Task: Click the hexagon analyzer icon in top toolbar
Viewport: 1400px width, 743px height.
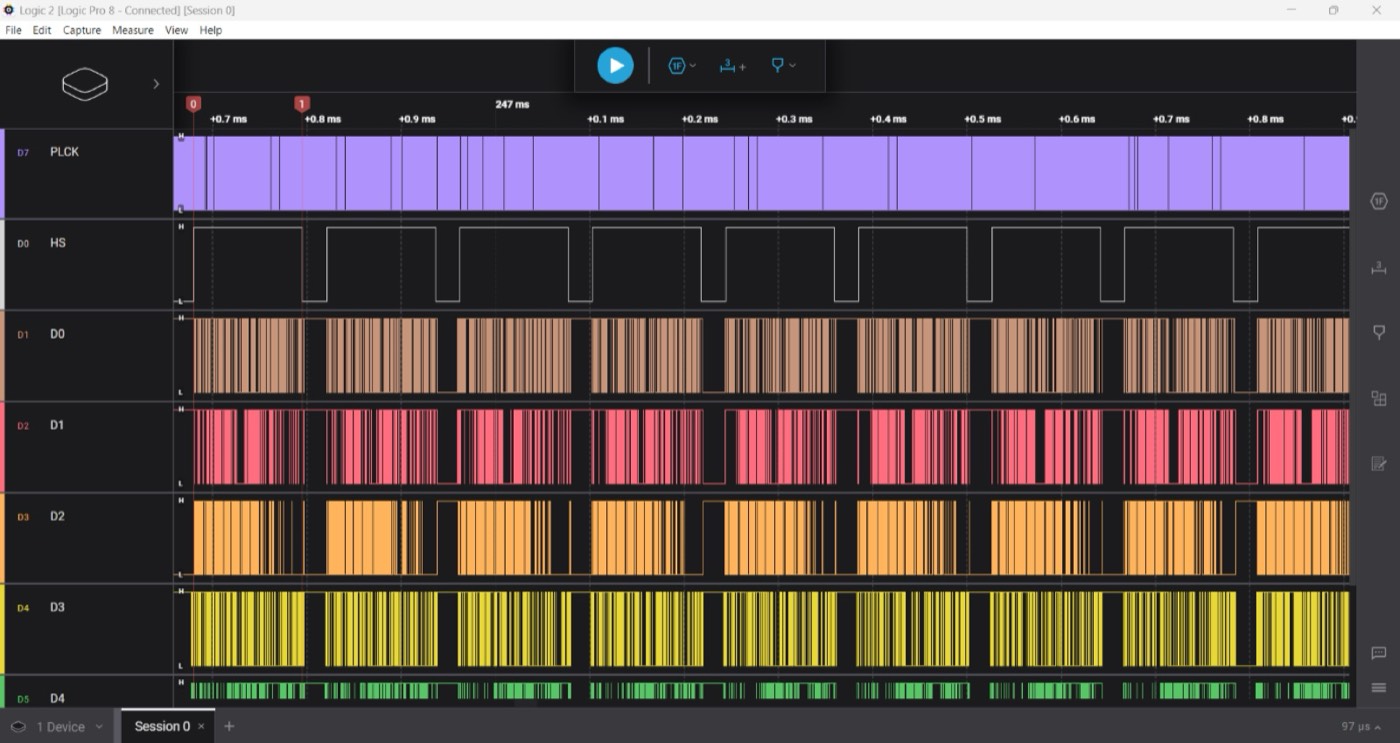Action: click(x=677, y=66)
